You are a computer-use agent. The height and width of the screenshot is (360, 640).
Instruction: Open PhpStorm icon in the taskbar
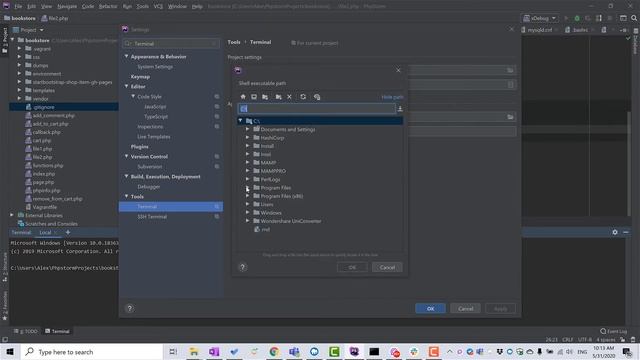tap(354, 351)
